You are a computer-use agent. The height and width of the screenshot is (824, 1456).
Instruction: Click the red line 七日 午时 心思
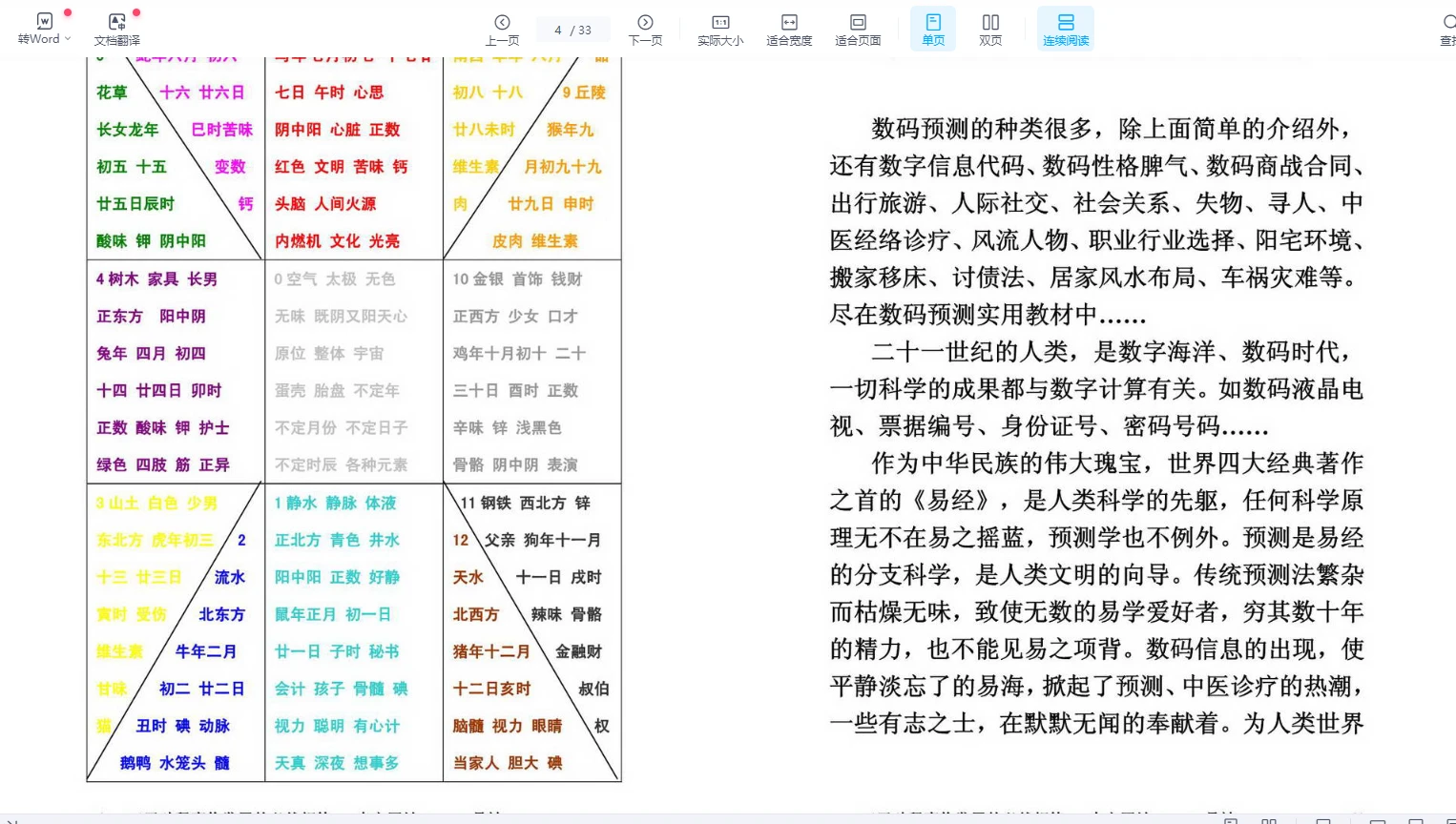pos(329,93)
